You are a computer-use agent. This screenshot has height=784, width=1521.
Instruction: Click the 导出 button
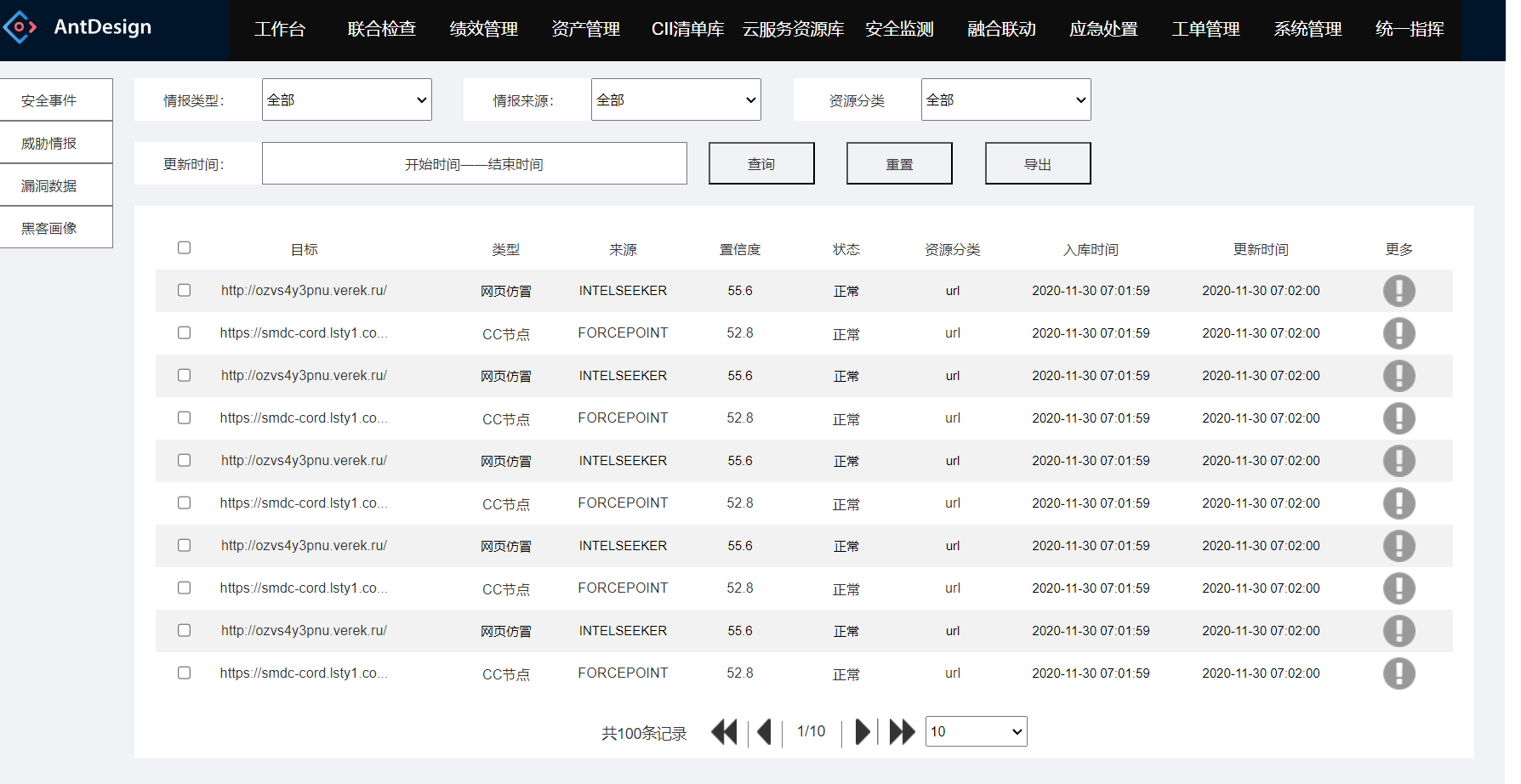point(1038,163)
